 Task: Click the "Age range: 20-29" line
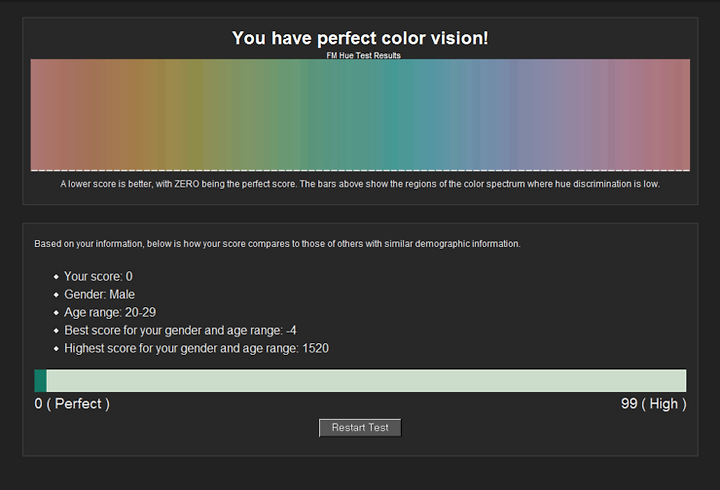coord(110,312)
